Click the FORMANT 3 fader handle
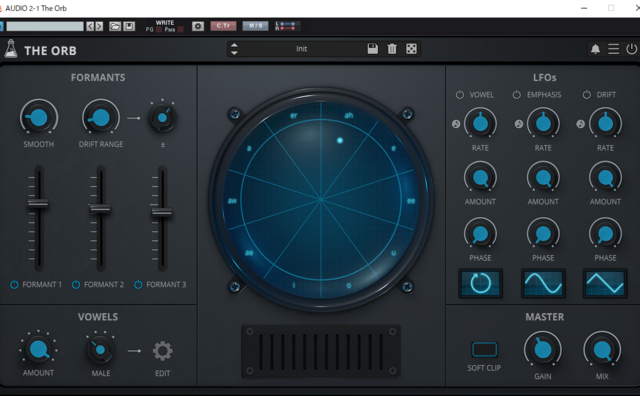 click(x=162, y=212)
